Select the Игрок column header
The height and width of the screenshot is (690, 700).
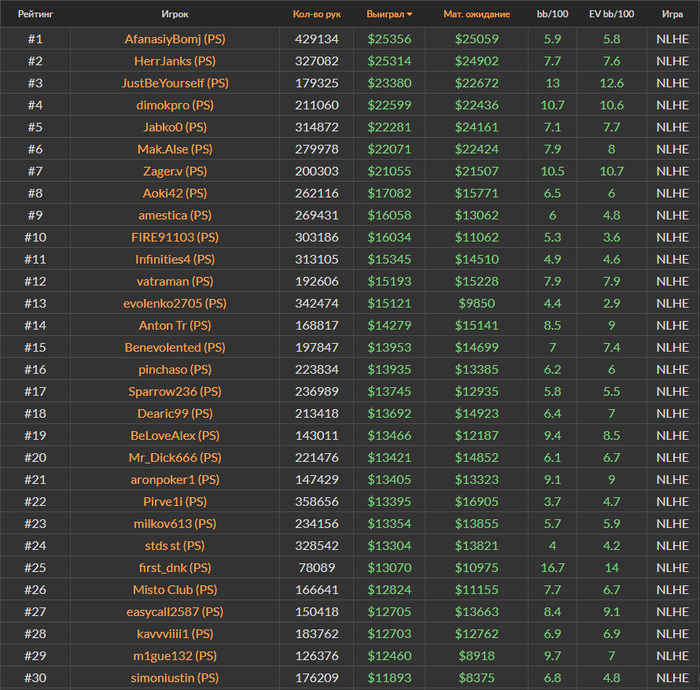coord(175,15)
